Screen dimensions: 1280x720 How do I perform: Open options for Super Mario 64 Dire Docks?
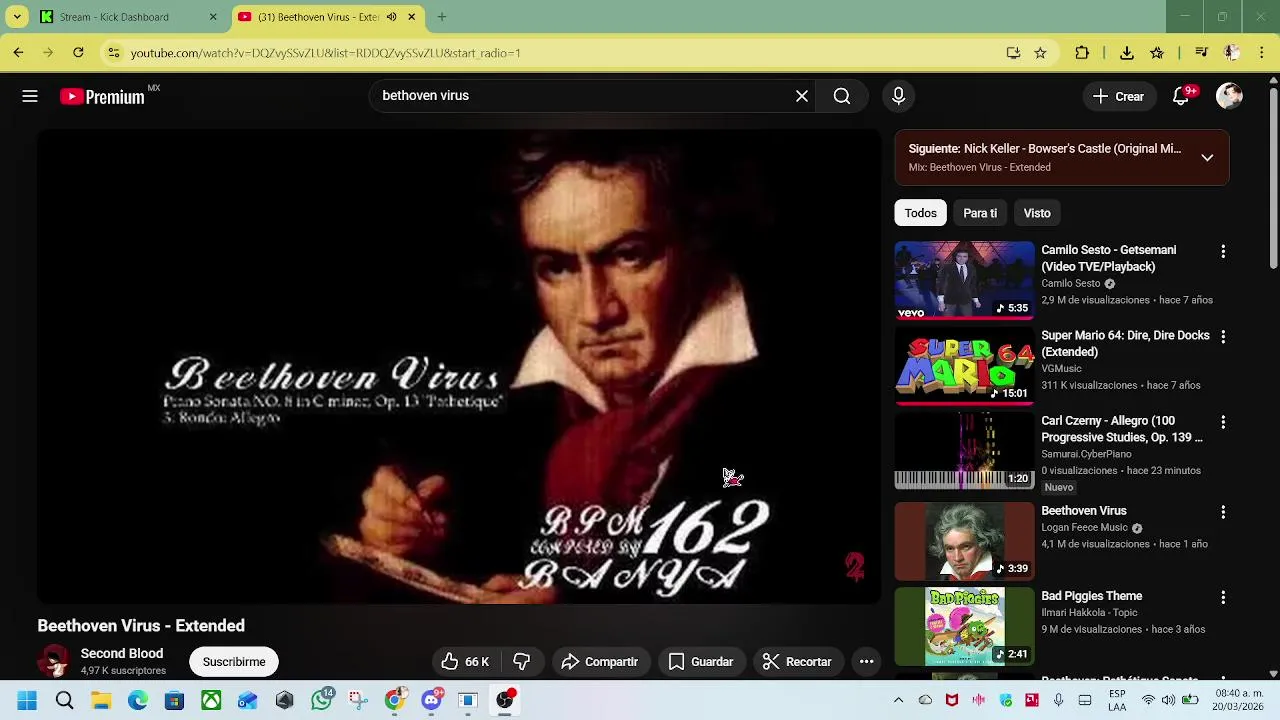[x=1222, y=337]
